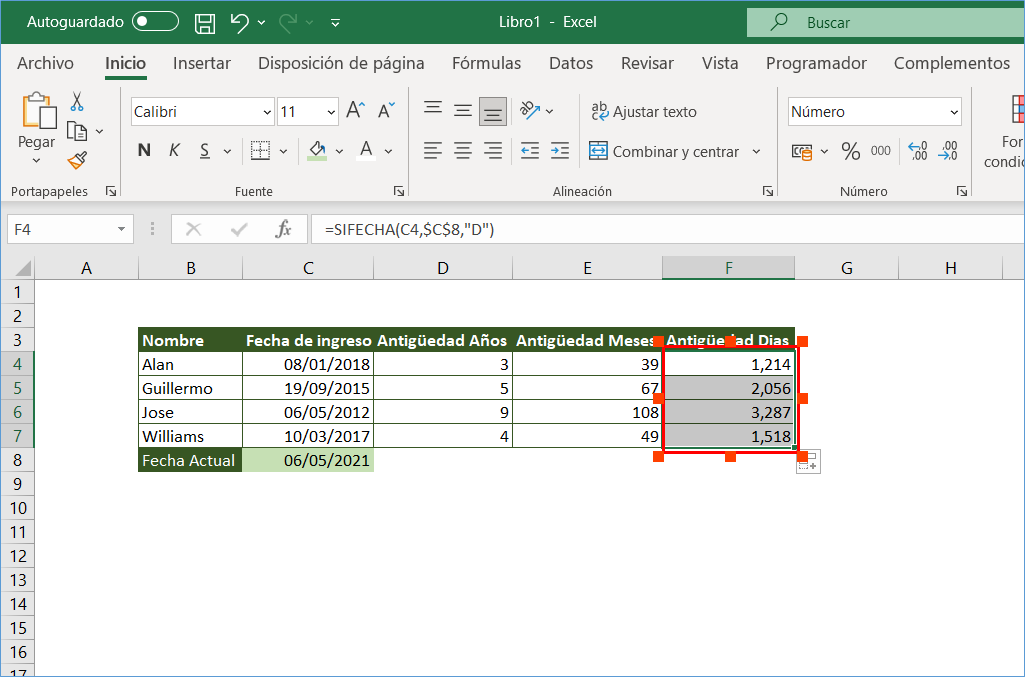Click the Undo arrow icon

click(x=239, y=22)
